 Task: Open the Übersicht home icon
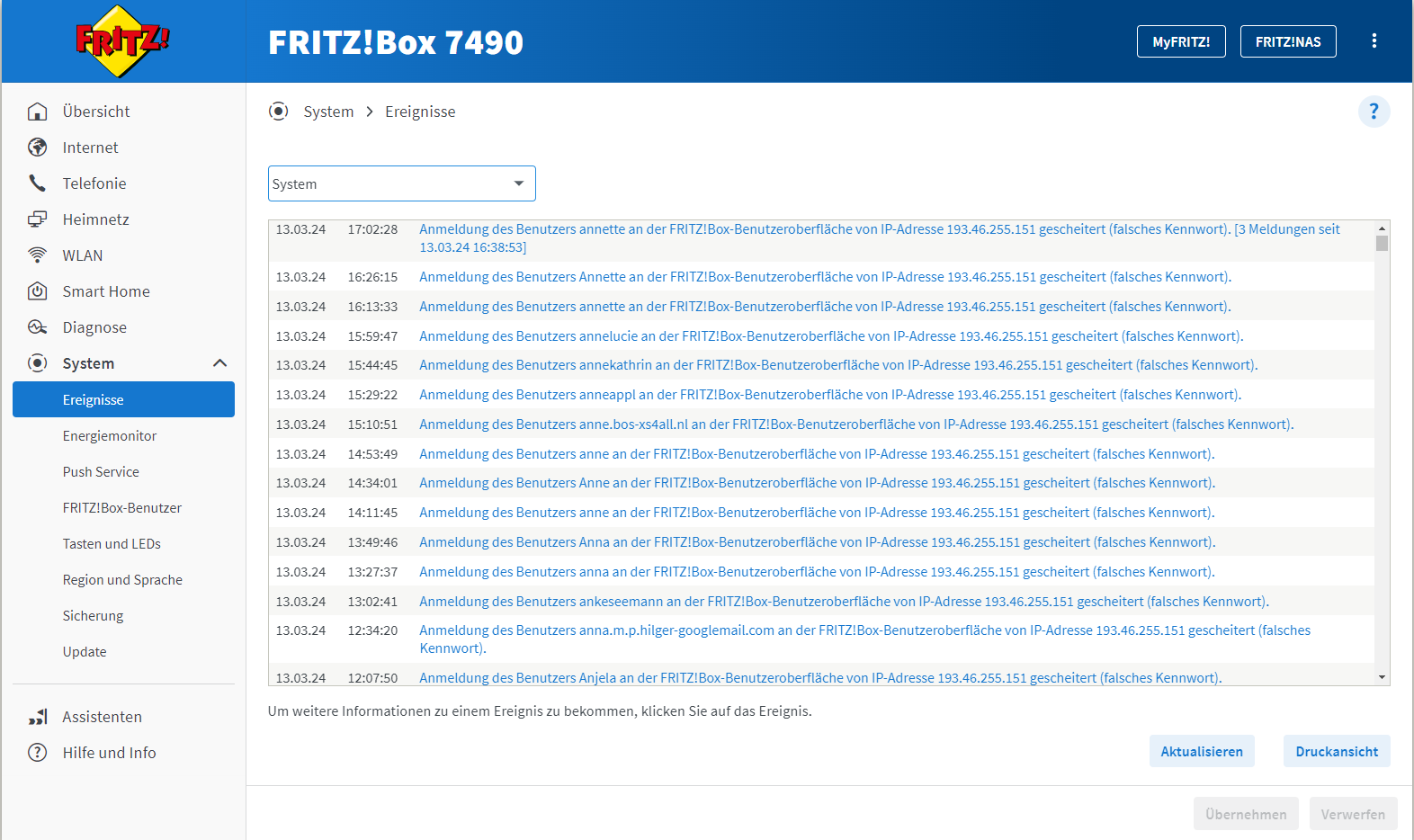click(37, 112)
